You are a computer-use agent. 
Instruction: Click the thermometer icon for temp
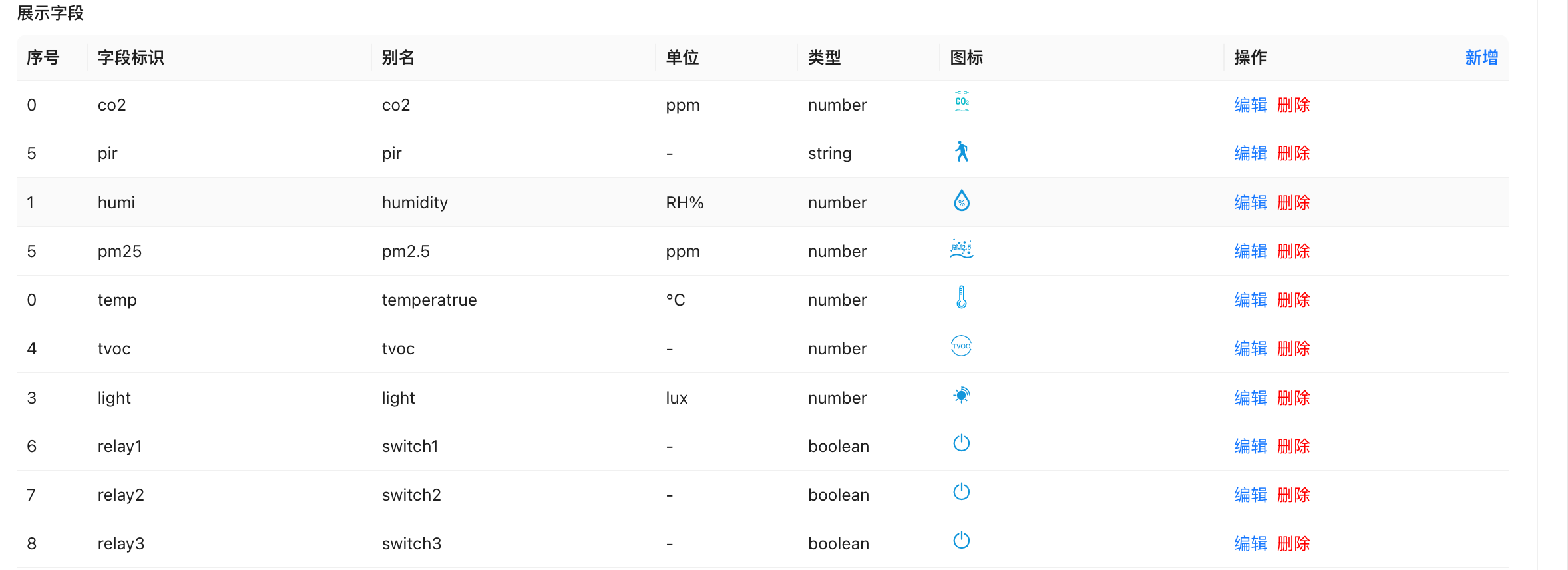pyautogui.click(x=962, y=298)
